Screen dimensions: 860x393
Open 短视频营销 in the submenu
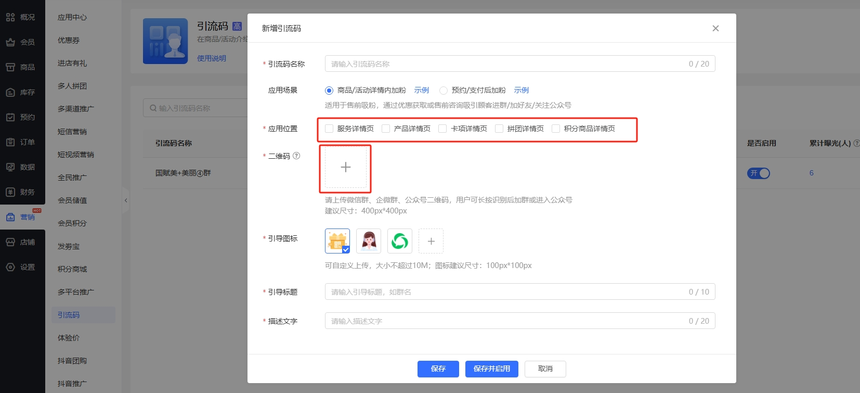tap(76, 155)
